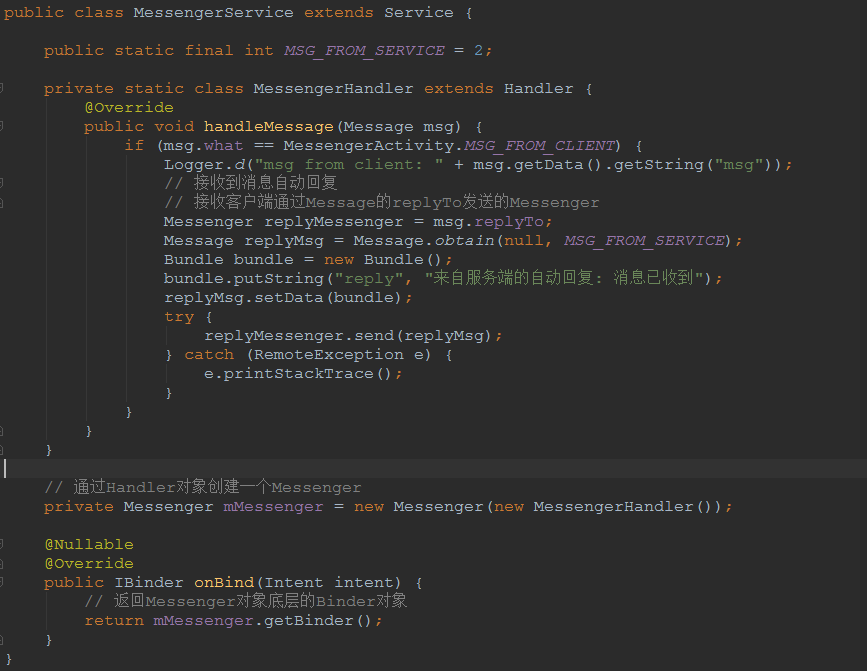Click the @Override annotation above handleMessage
Image resolution: width=867 pixels, height=671 pixels.
129,108
